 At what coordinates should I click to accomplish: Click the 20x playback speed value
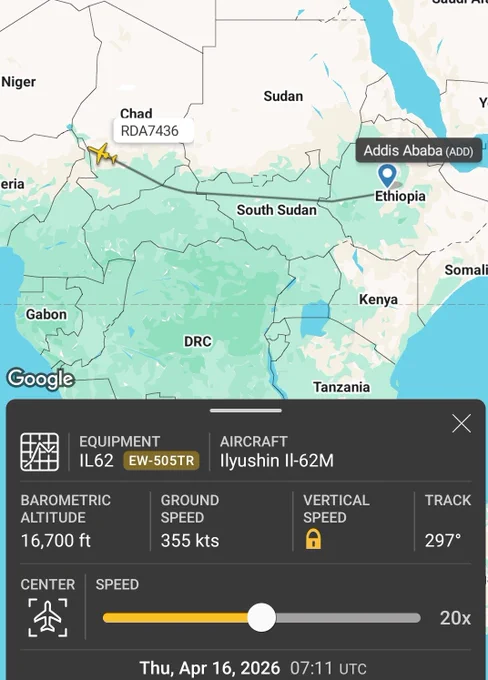[455, 618]
